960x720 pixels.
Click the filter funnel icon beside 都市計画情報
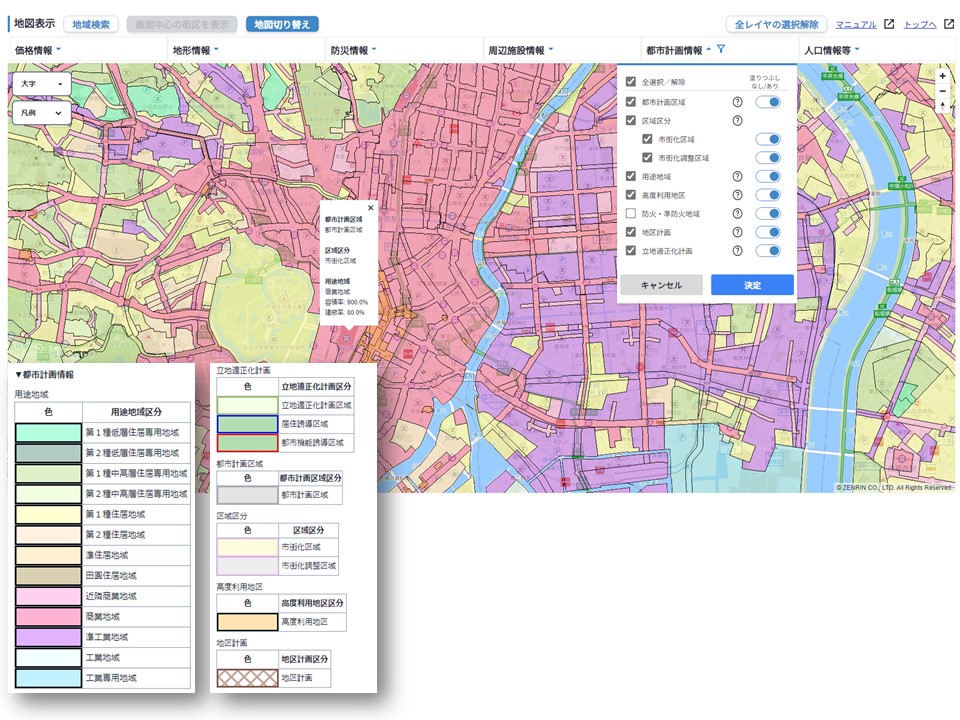[x=721, y=49]
